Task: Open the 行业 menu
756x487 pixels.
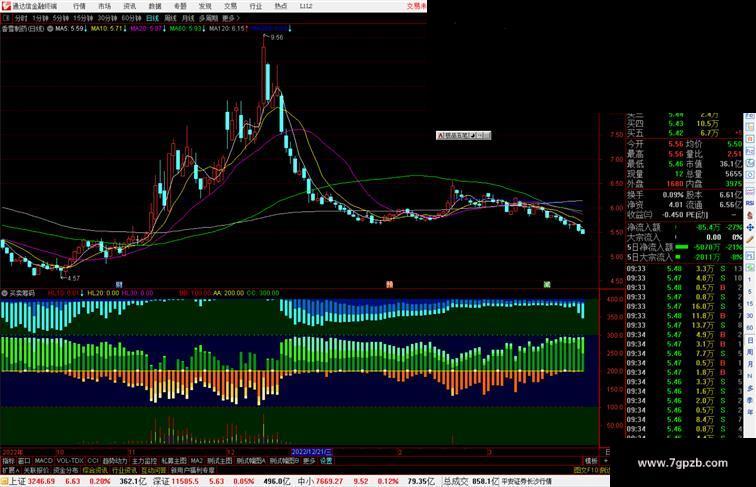Action: 256,6
